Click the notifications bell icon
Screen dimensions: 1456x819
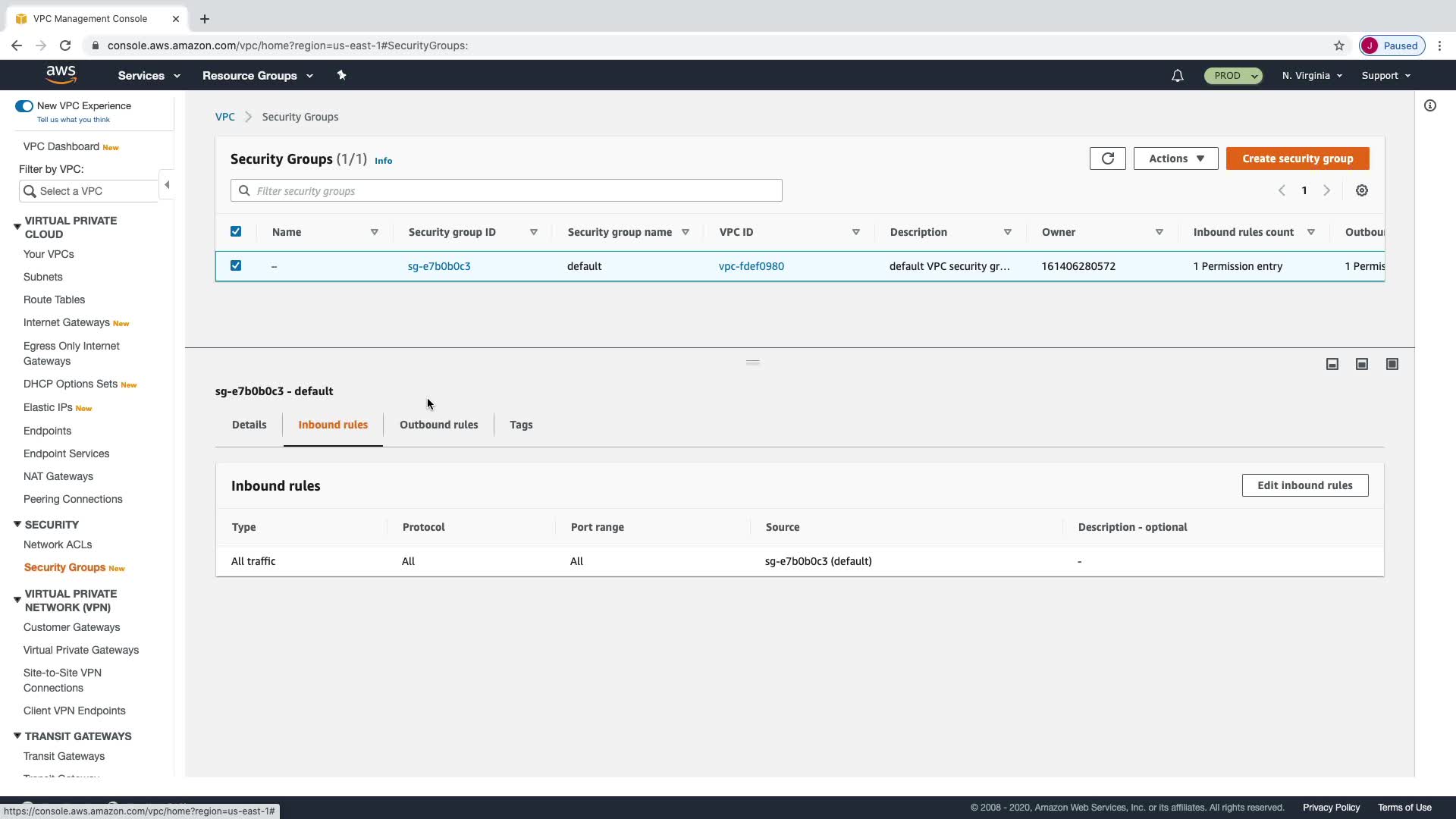click(1177, 76)
